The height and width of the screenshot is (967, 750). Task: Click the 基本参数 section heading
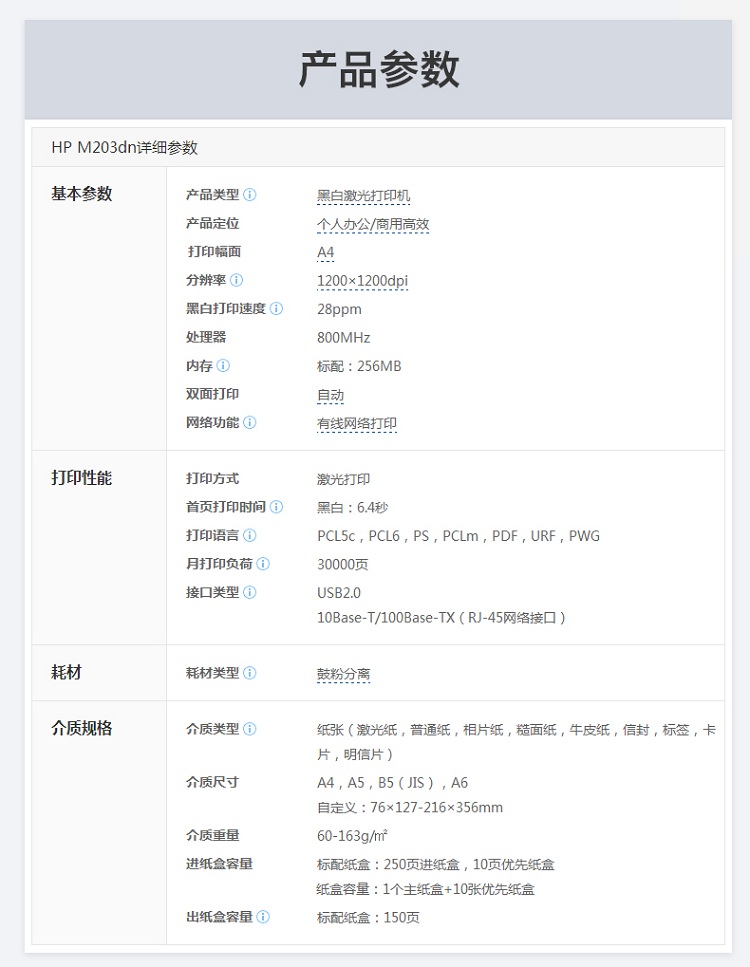[81, 194]
